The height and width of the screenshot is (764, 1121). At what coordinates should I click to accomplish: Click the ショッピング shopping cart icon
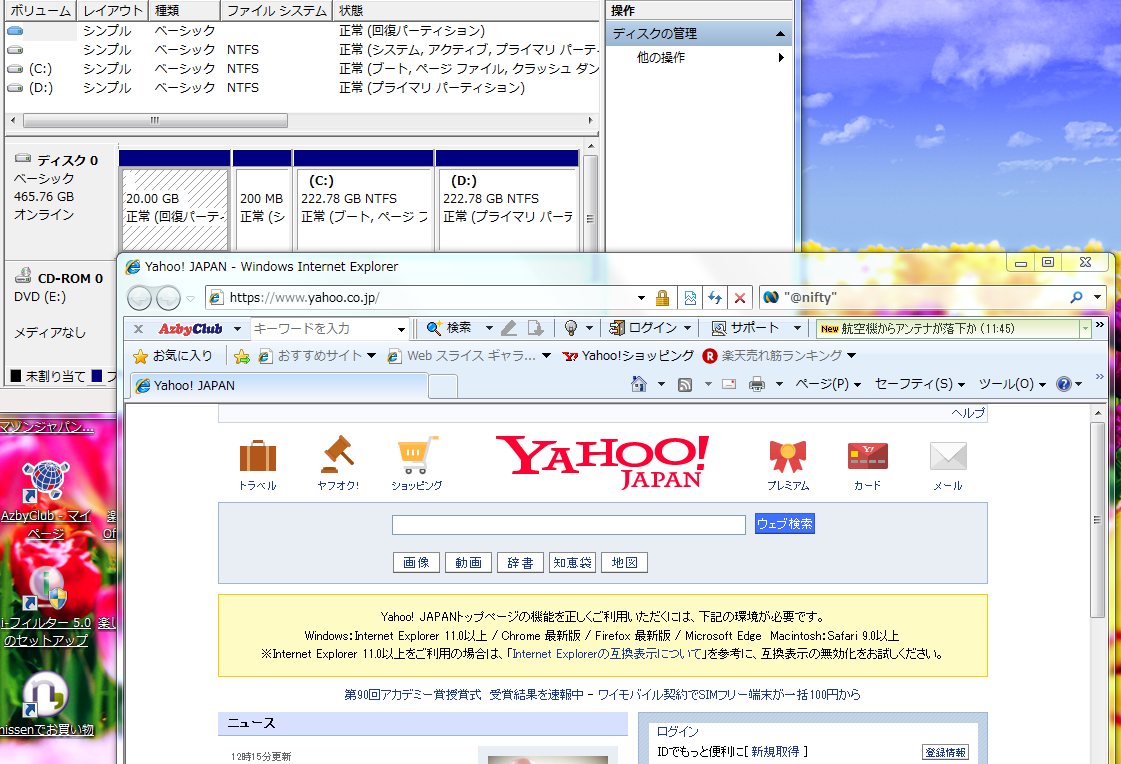click(416, 455)
